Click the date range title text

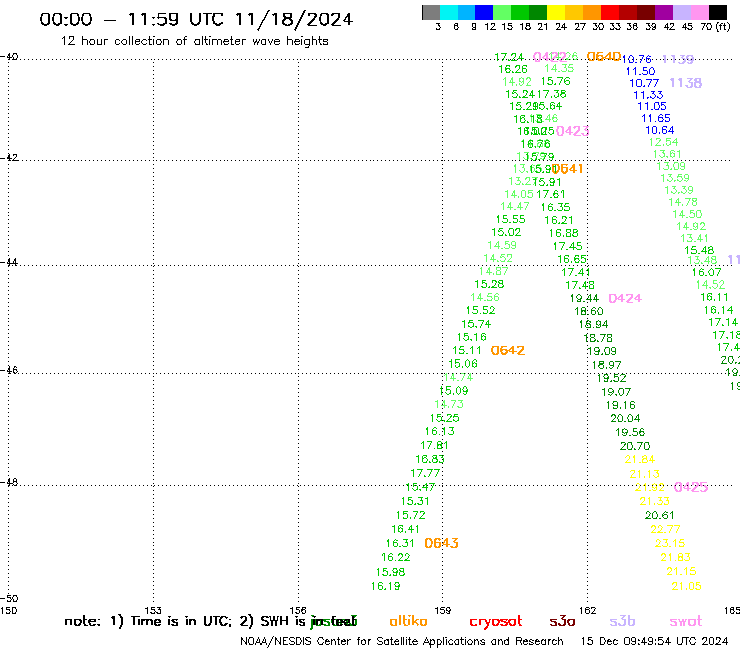(196, 19)
